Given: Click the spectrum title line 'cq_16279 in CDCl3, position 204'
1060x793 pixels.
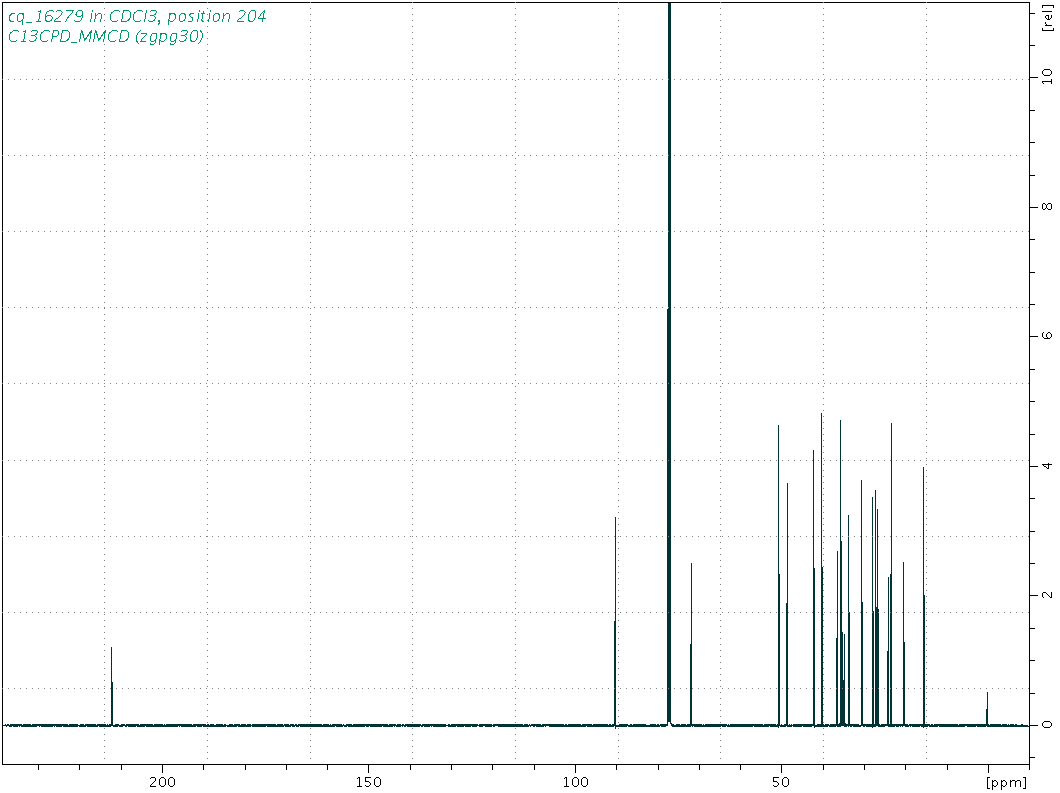Looking at the screenshot, I should tap(137, 16).
